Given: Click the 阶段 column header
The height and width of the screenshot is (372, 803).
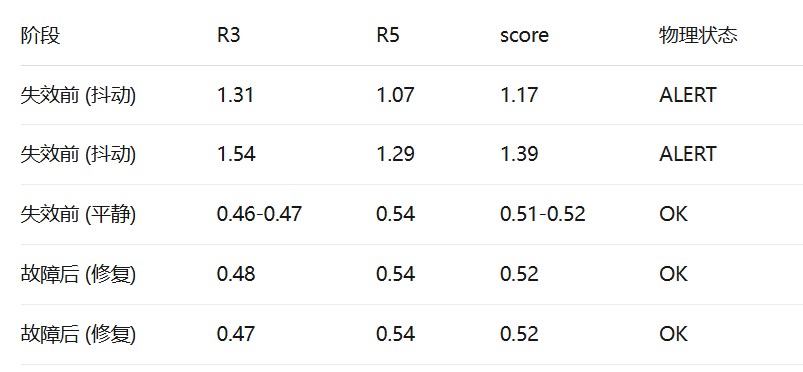Looking at the screenshot, I should [x=40, y=35].
